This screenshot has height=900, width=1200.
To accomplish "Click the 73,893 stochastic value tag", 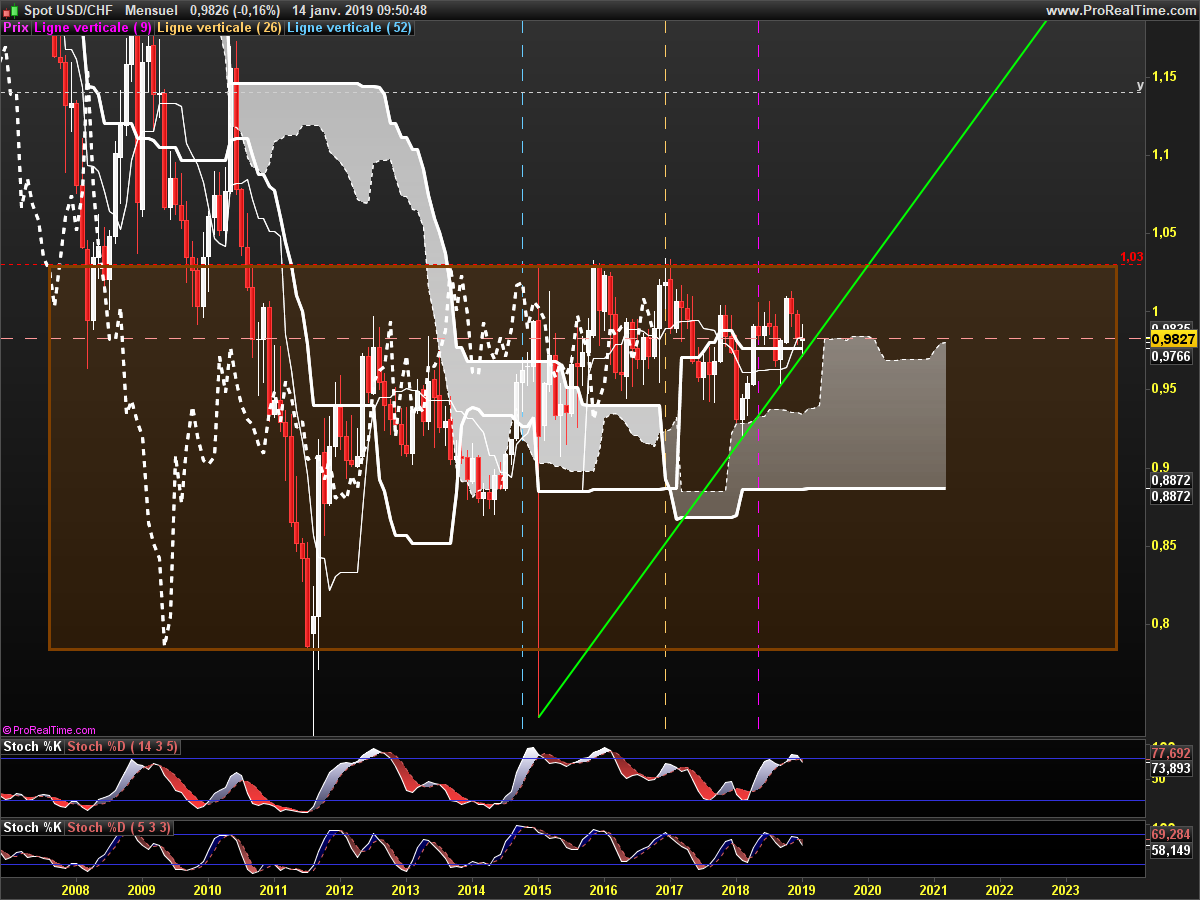I will click(1170, 768).
